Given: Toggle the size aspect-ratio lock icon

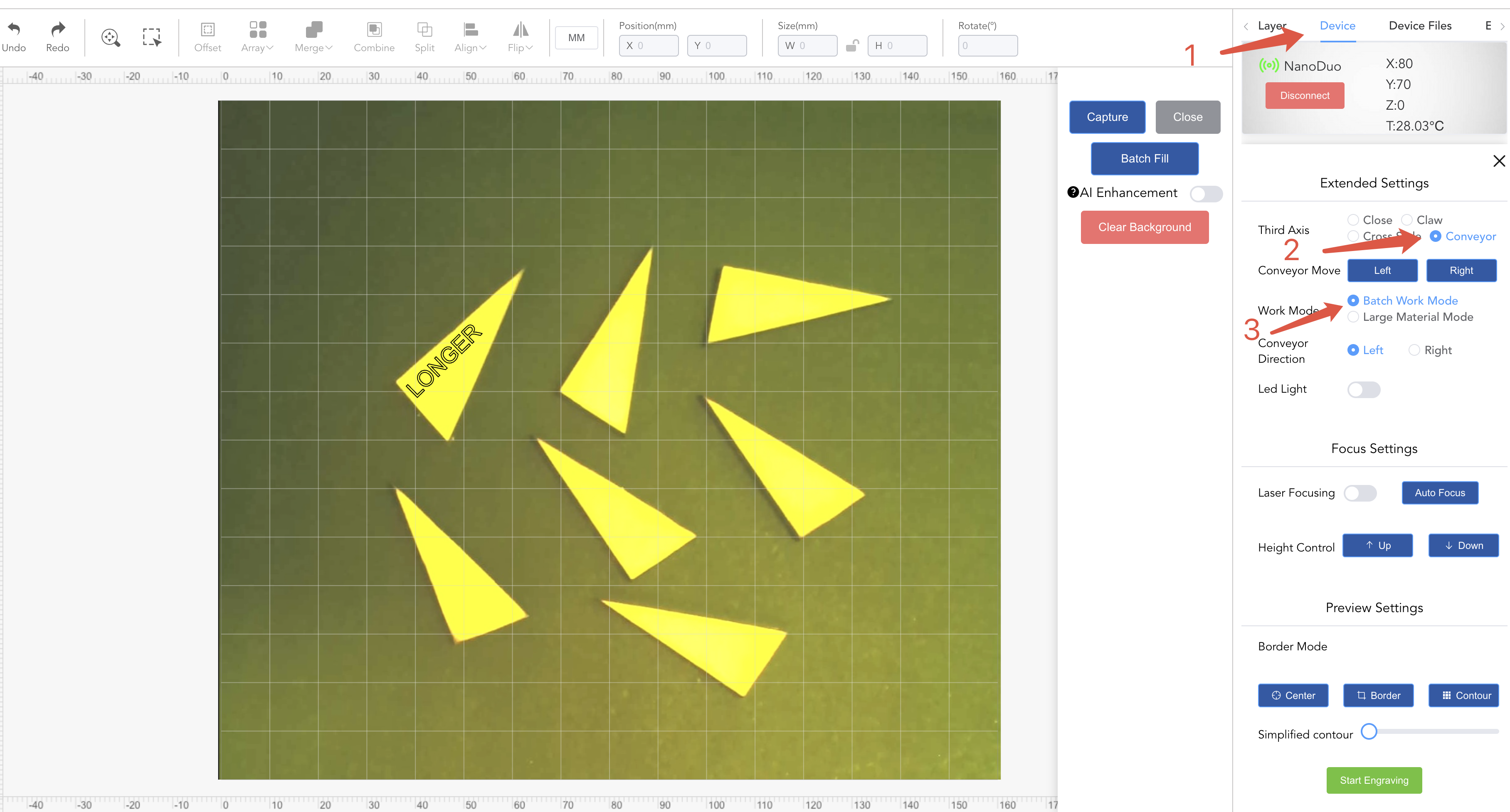Looking at the screenshot, I should coord(852,46).
